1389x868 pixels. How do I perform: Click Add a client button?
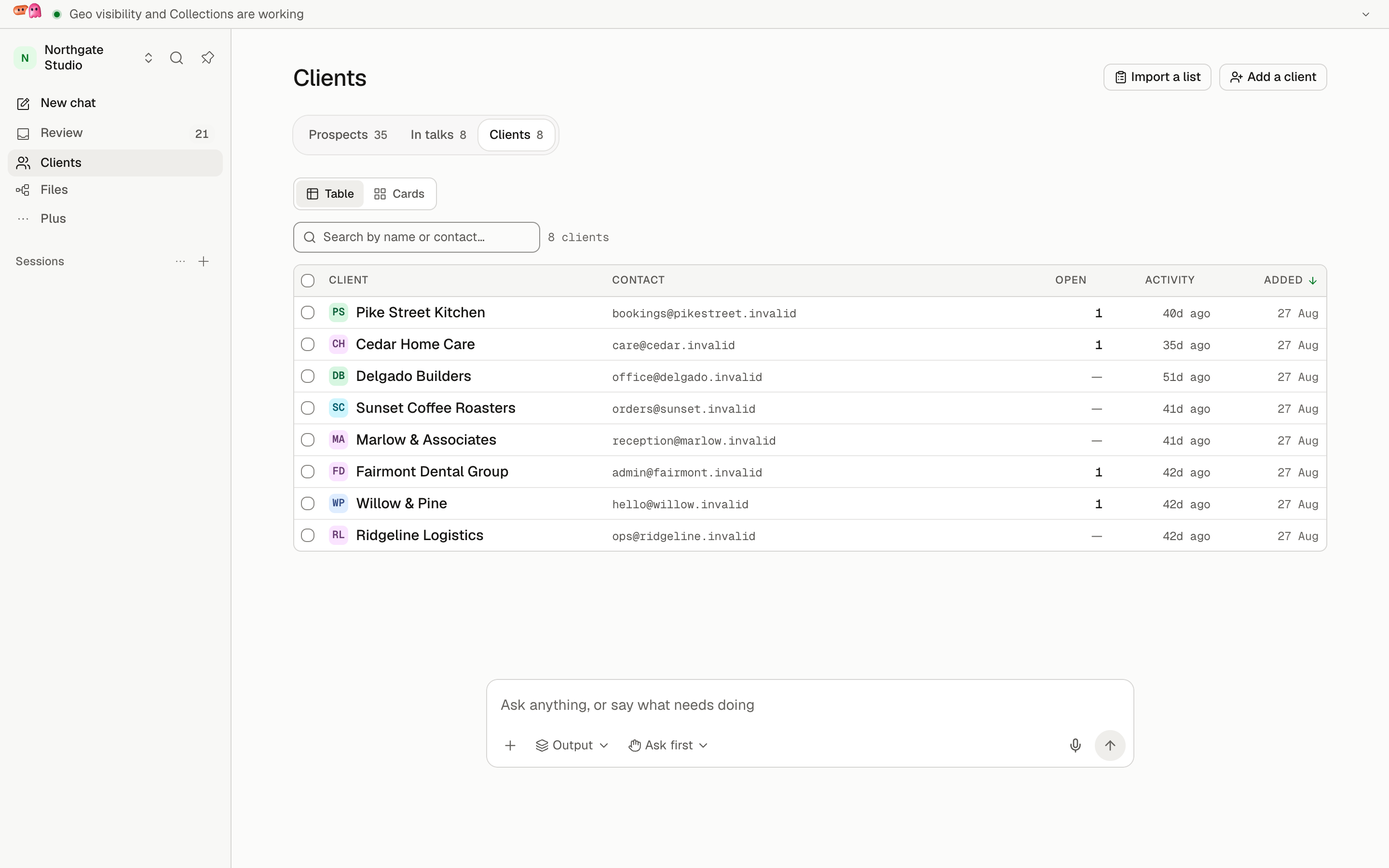coord(1272,77)
